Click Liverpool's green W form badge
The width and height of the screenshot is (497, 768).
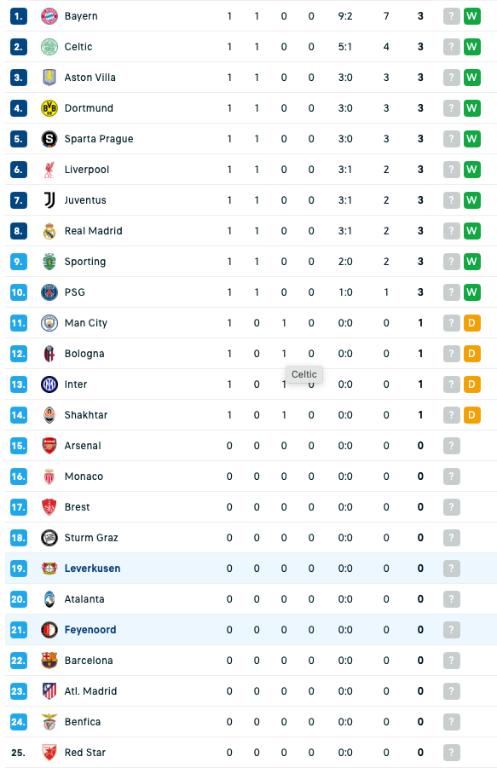click(x=472, y=169)
